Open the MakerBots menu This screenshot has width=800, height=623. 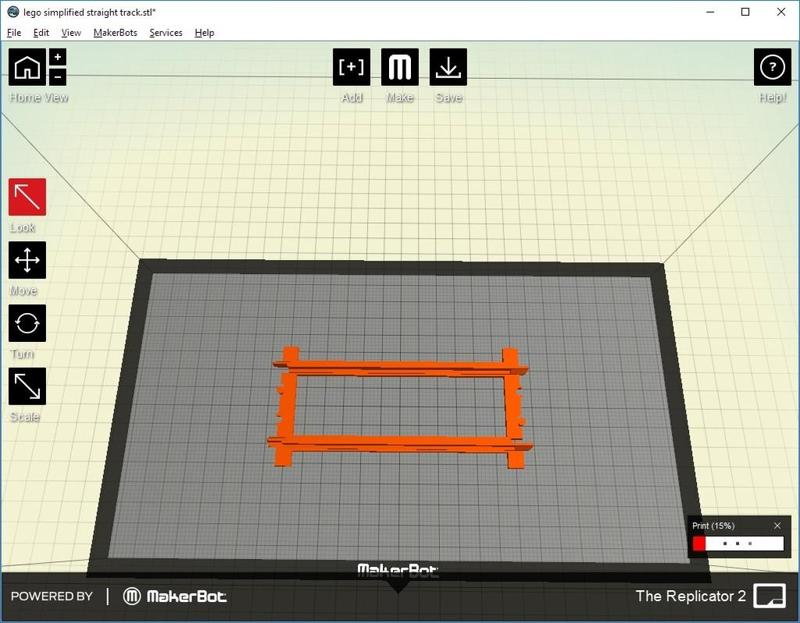tap(115, 33)
